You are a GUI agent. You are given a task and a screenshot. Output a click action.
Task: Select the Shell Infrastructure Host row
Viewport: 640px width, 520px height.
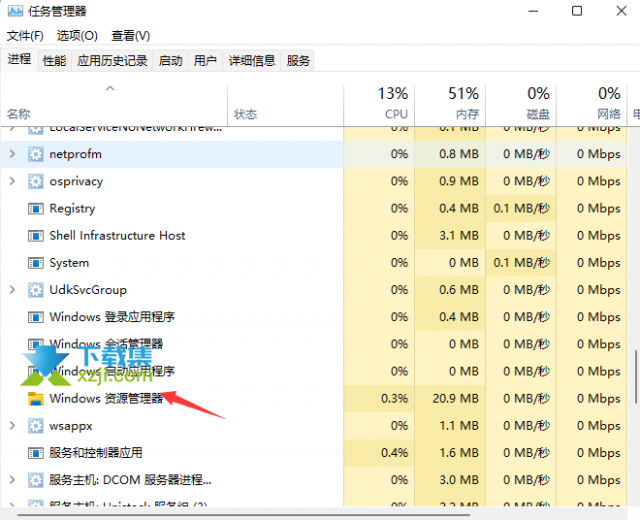point(313,236)
